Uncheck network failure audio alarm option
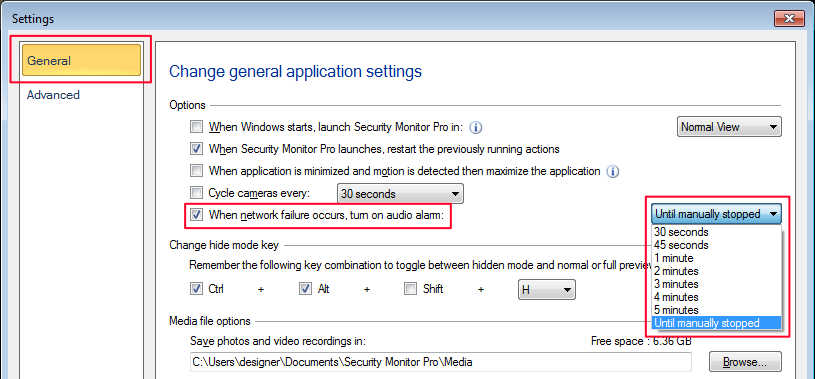Viewport: 815px width, 379px height. 196,214
